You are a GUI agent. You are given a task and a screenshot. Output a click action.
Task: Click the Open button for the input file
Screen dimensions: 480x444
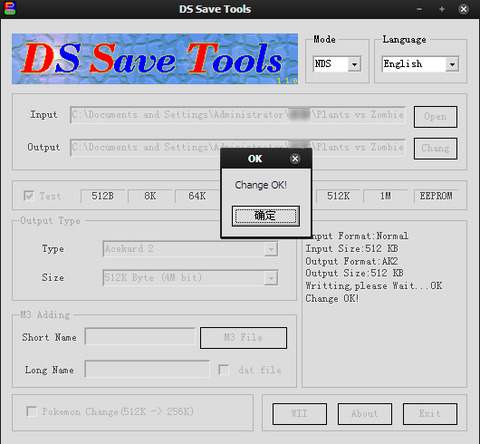435,117
